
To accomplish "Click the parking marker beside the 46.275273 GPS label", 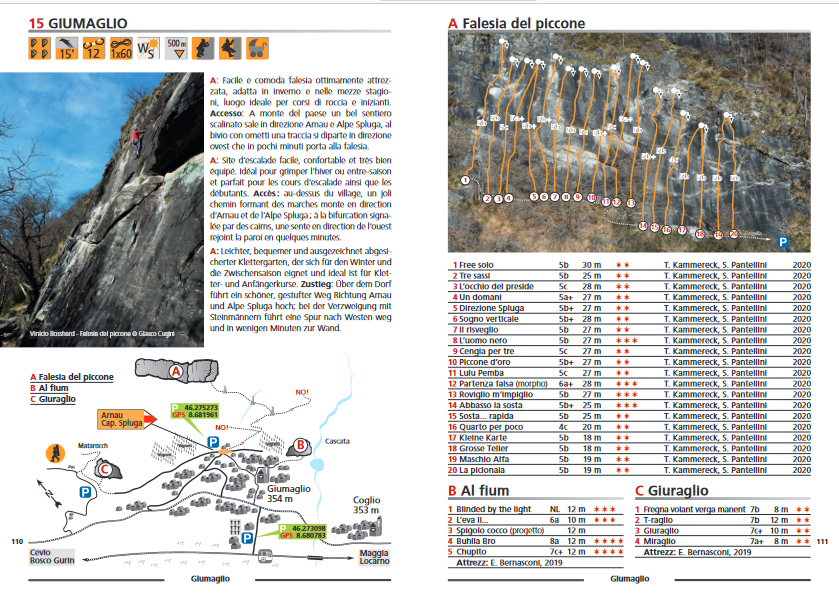I will click(x=213, y=442).
